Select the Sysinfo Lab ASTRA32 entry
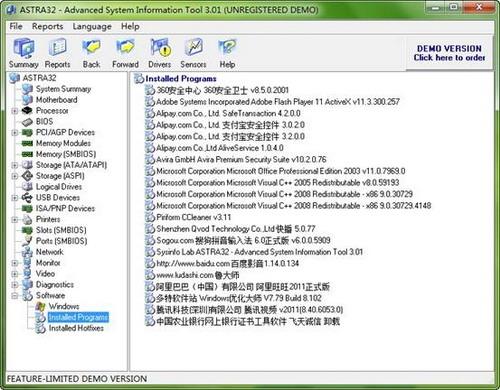 (259, 252)
